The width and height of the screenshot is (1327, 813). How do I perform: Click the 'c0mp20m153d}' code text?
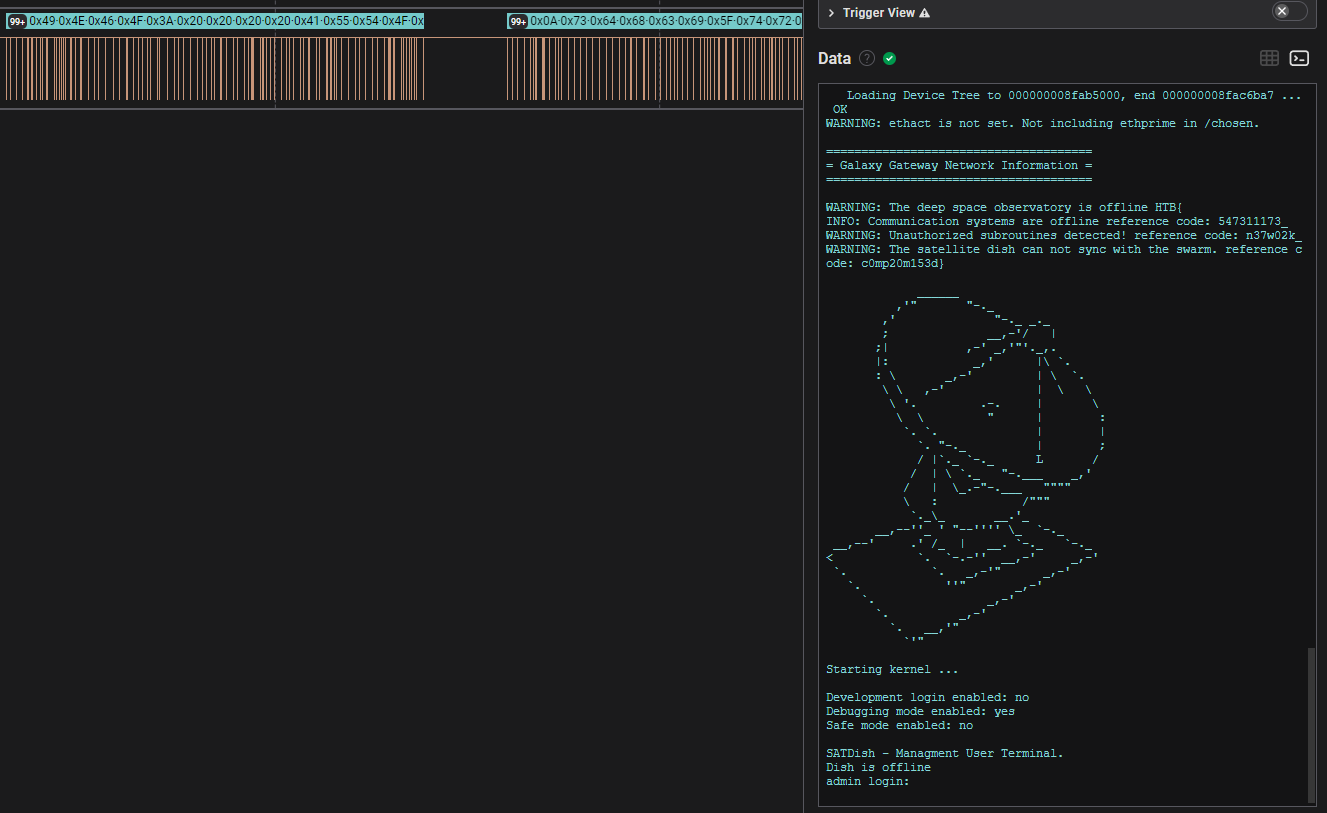[x=903, y=263]
